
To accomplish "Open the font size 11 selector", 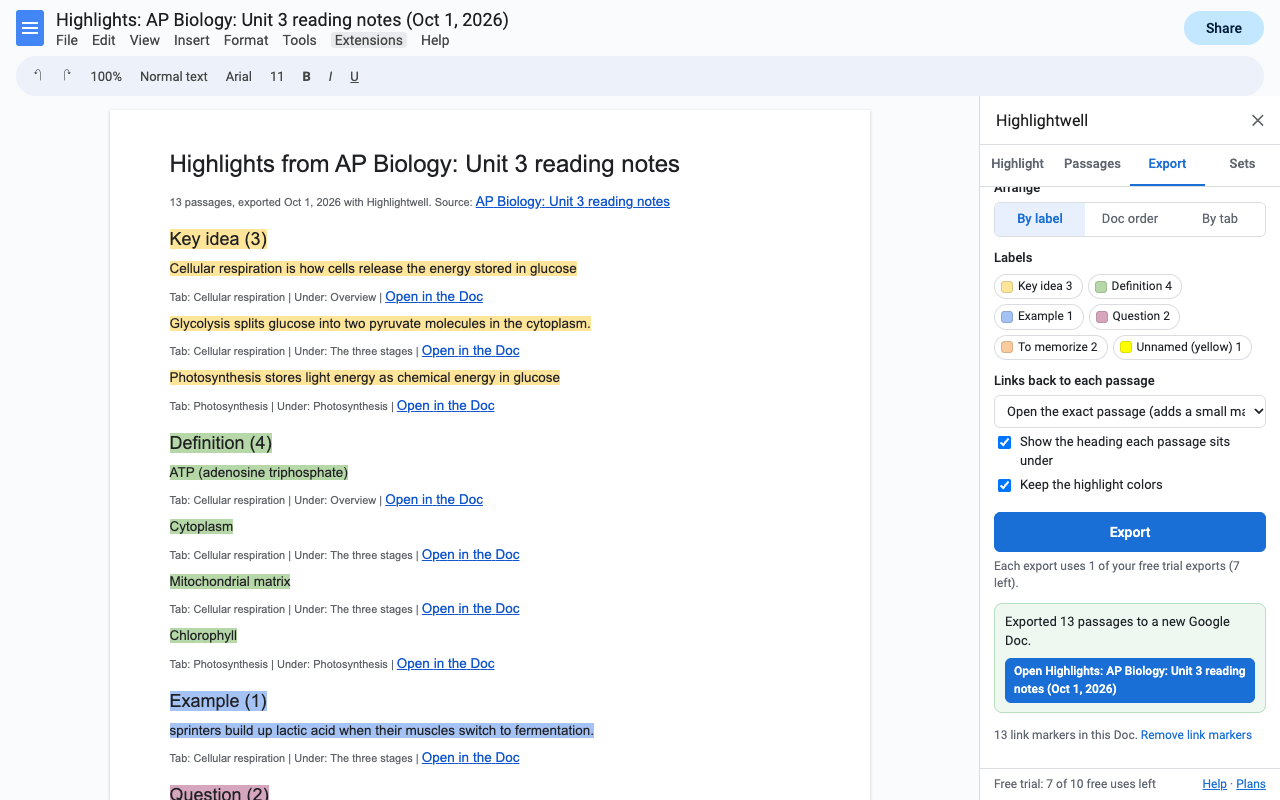I will [277, 76].
